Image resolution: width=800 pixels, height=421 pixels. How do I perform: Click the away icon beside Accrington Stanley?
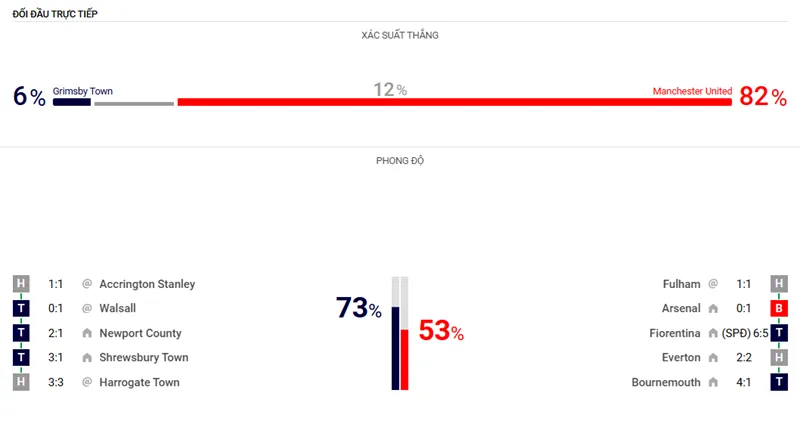coord(87,284)
